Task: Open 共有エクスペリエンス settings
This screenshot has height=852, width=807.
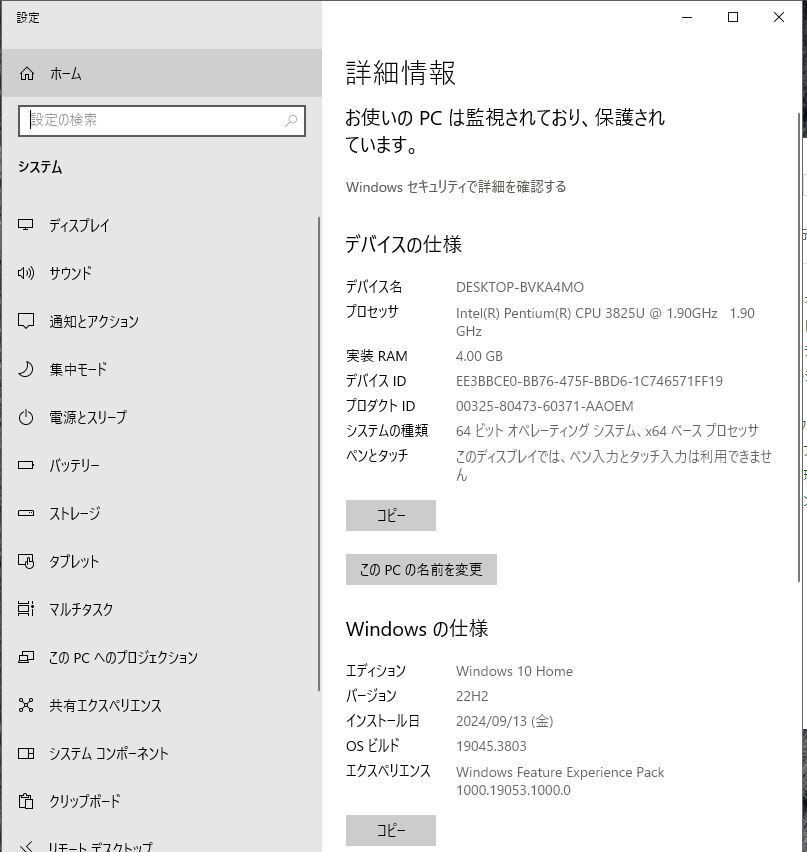Action: tap(160, 705)
